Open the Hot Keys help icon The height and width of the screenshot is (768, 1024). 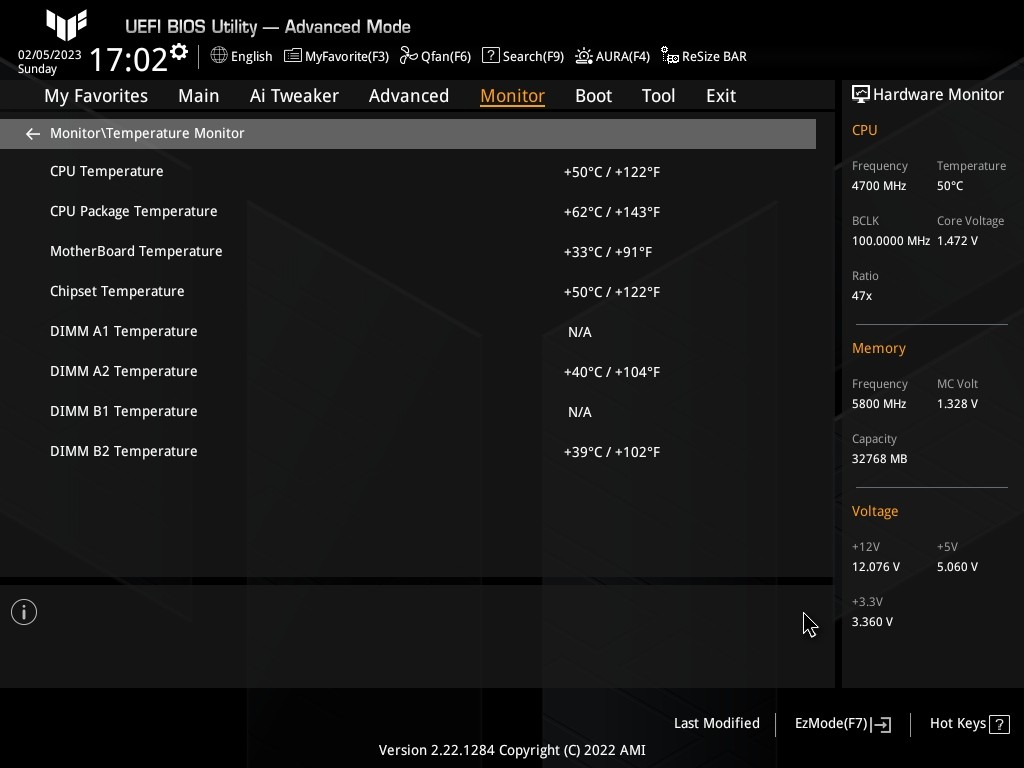pyautogui.click(x=998, y=724)
